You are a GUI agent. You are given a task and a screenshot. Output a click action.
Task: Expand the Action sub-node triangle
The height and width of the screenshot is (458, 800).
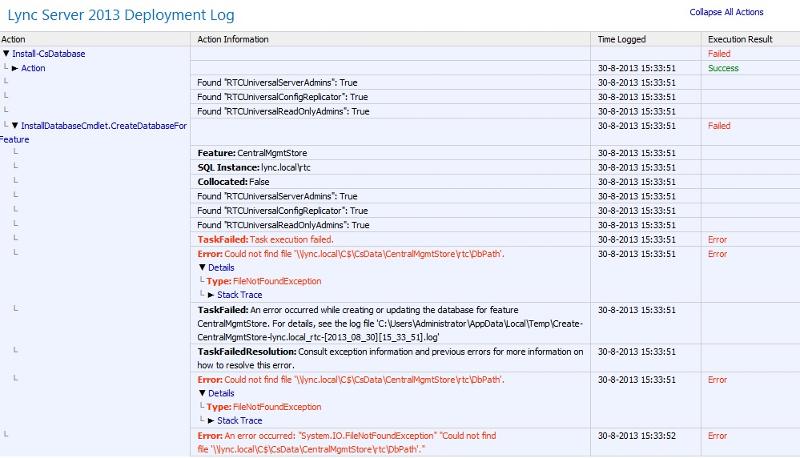[x=15, y=68]
